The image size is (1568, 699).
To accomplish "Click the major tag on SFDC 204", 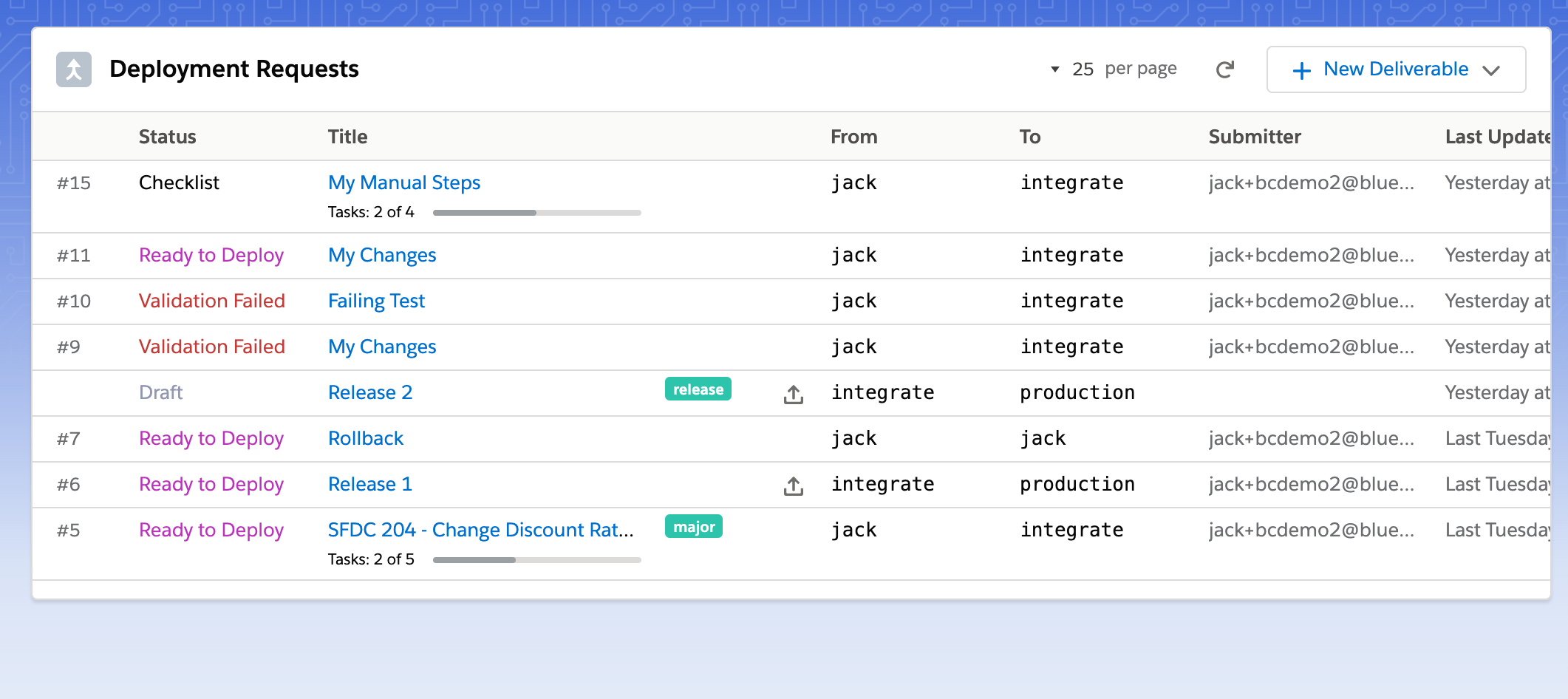I will 694,527.
